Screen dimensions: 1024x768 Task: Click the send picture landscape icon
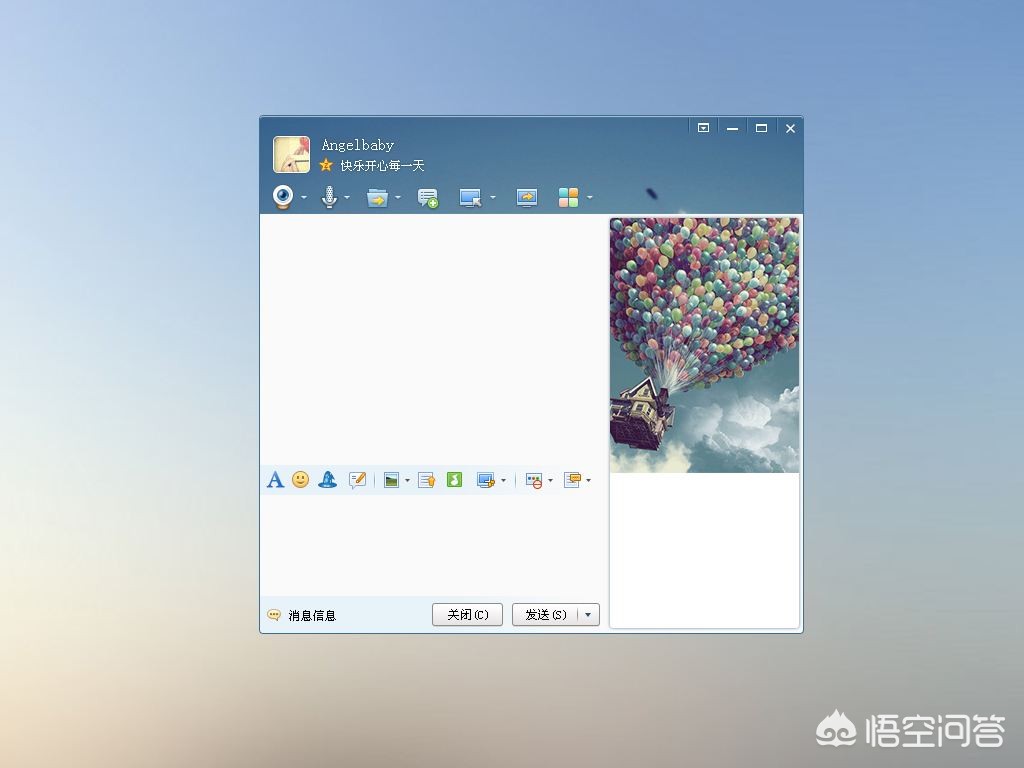point(391,481)
